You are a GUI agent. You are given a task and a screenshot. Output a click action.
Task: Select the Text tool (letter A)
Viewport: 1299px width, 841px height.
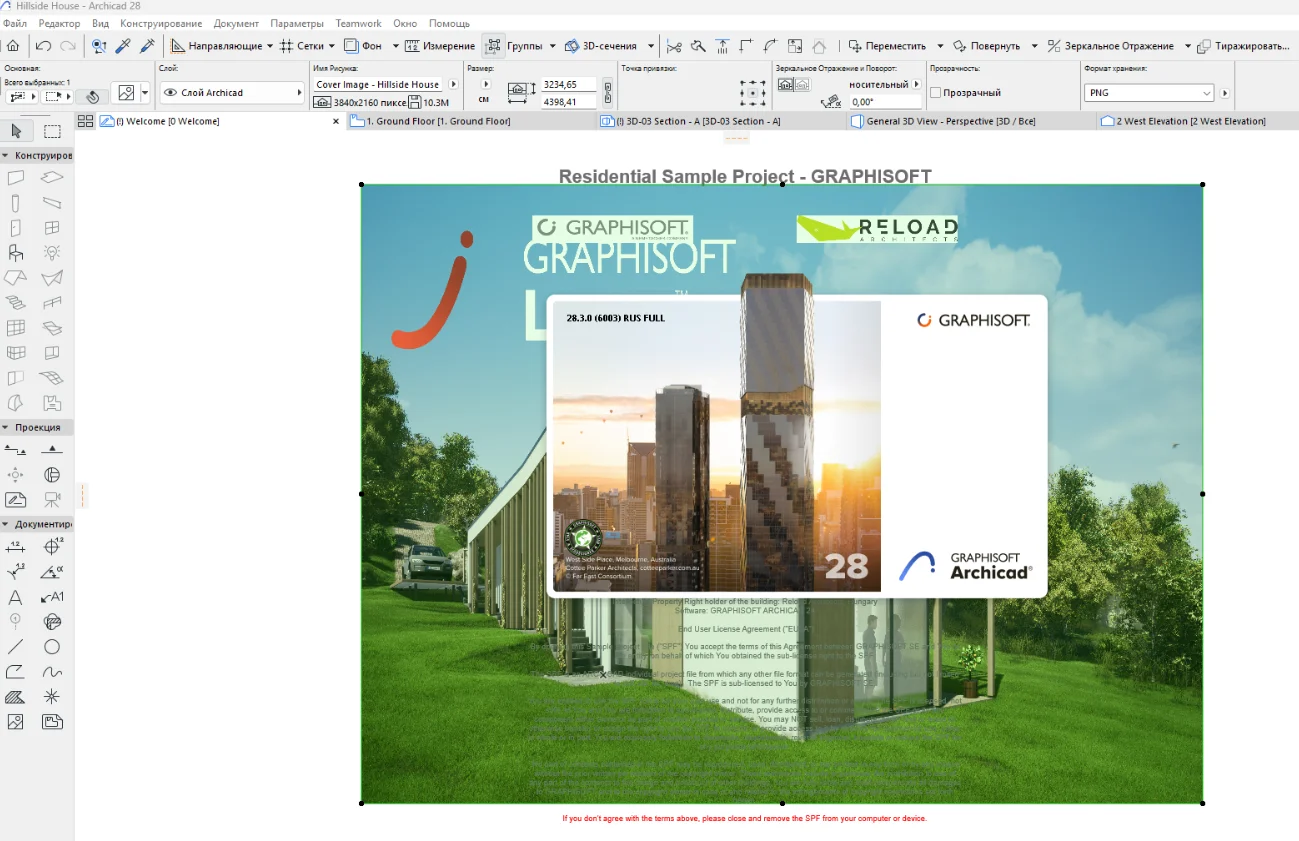click(x=16, y=597)
